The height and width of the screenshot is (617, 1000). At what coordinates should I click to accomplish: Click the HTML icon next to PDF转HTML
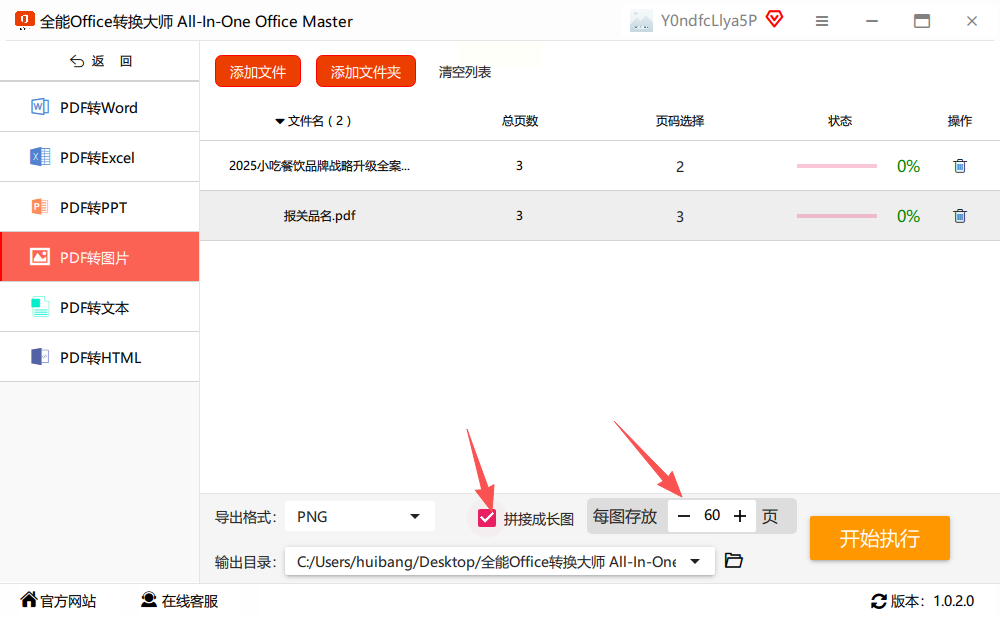click(40, 357)
